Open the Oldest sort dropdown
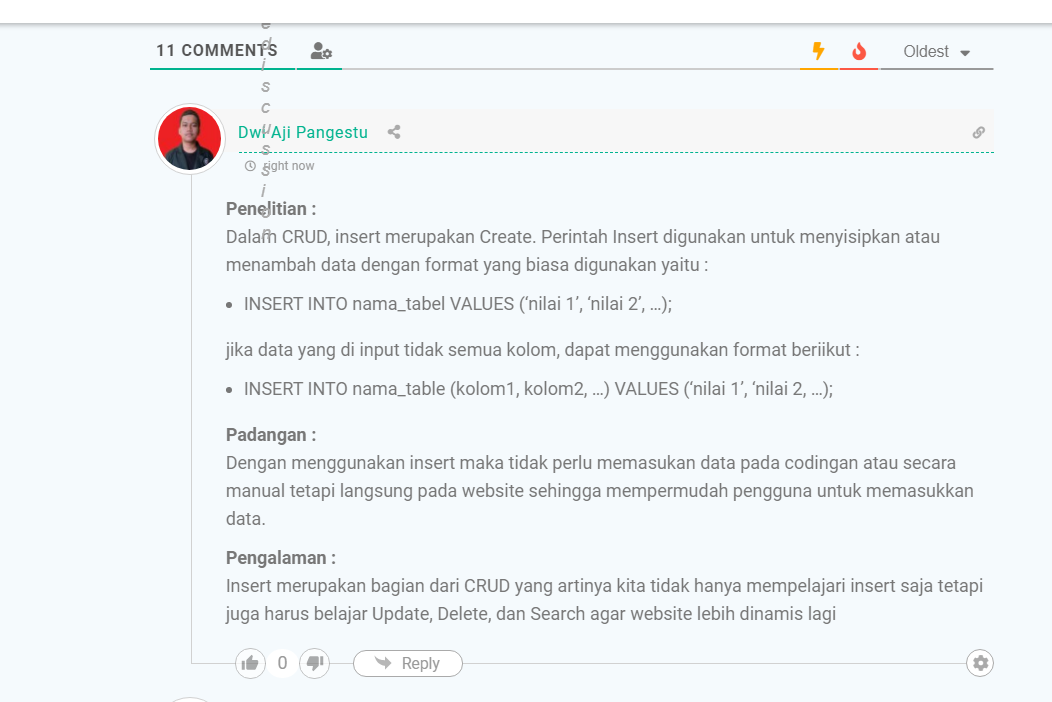 point(937,52)
